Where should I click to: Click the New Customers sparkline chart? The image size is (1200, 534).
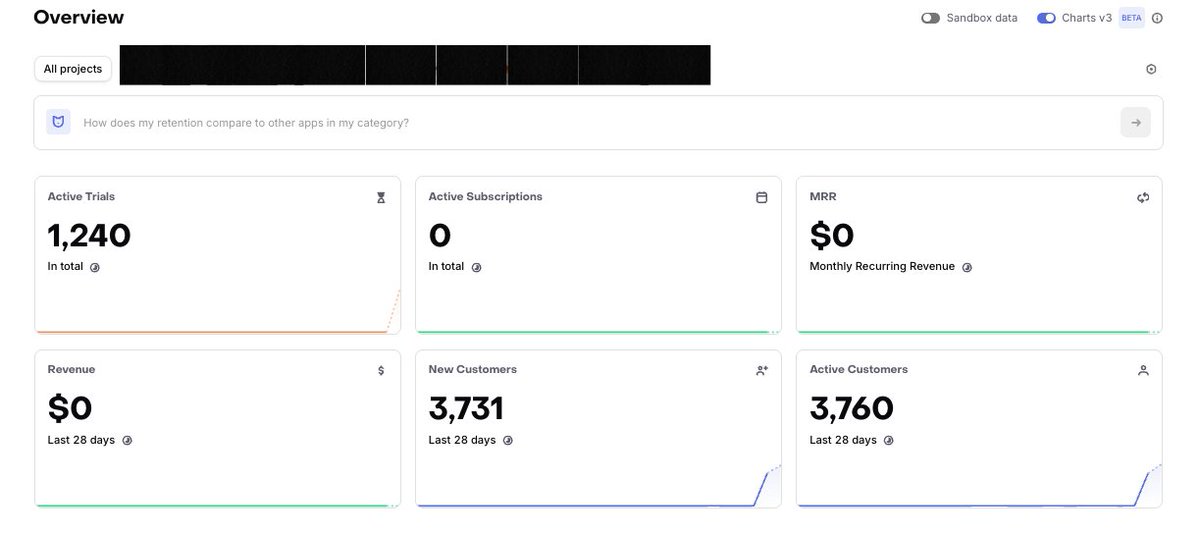pos(598,484)
